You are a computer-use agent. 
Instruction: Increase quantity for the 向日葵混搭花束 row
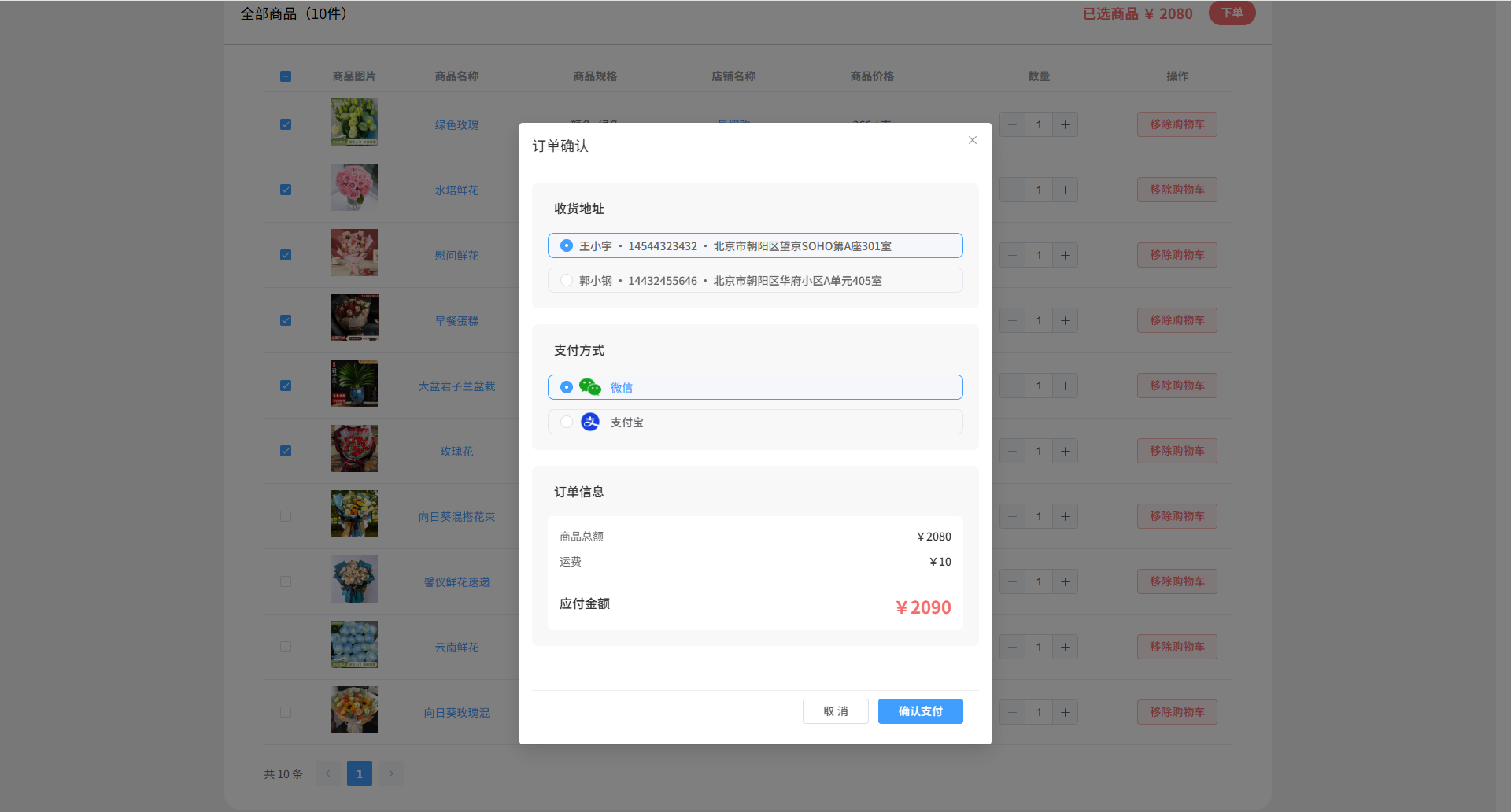point(1065,516)
